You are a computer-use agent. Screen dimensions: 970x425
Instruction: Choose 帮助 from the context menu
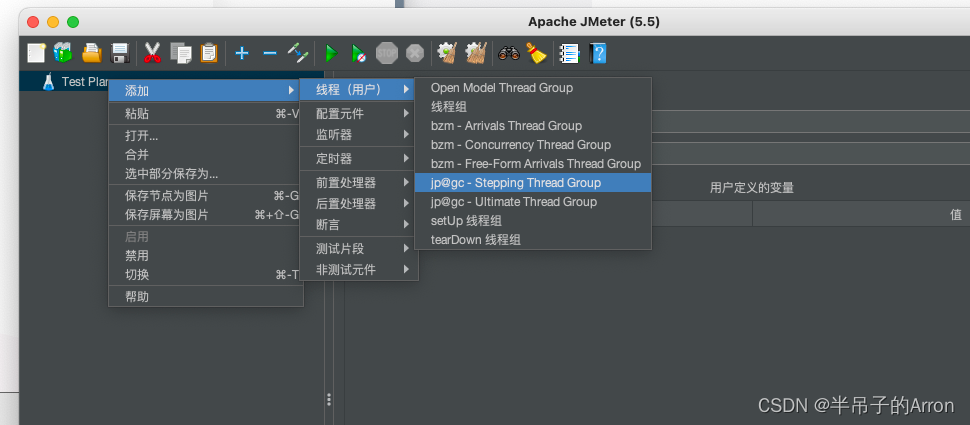[206, 297]
